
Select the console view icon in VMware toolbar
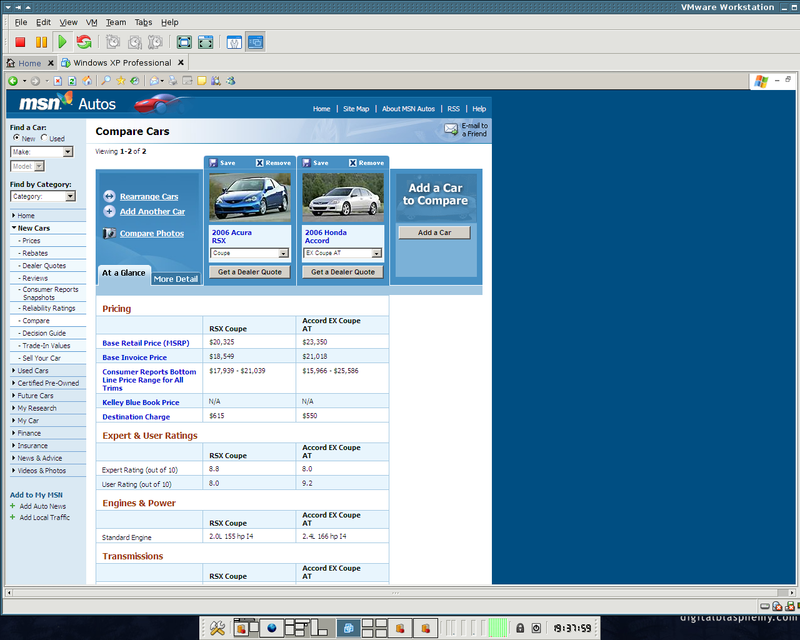(x=256, y=42)
